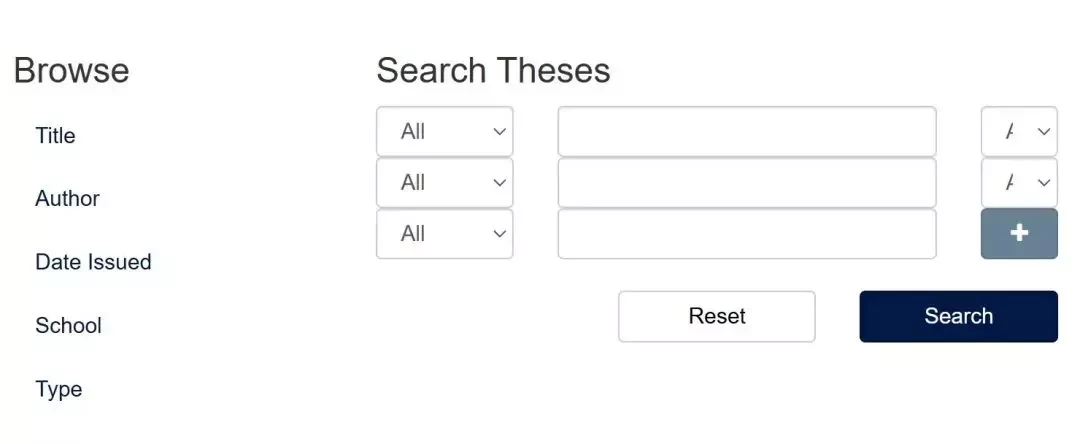This screenshot has height=444, width=1080.
Task: Click the Search Theses heading
Action: click(x=493, y=70)
